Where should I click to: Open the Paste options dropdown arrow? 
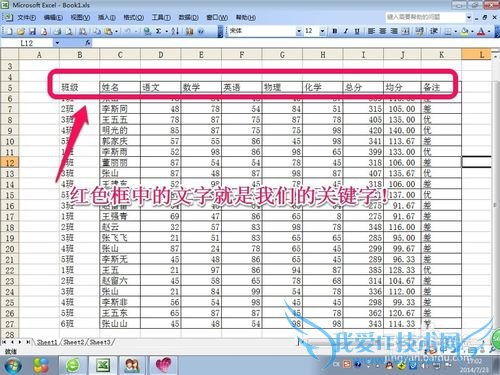116,32
